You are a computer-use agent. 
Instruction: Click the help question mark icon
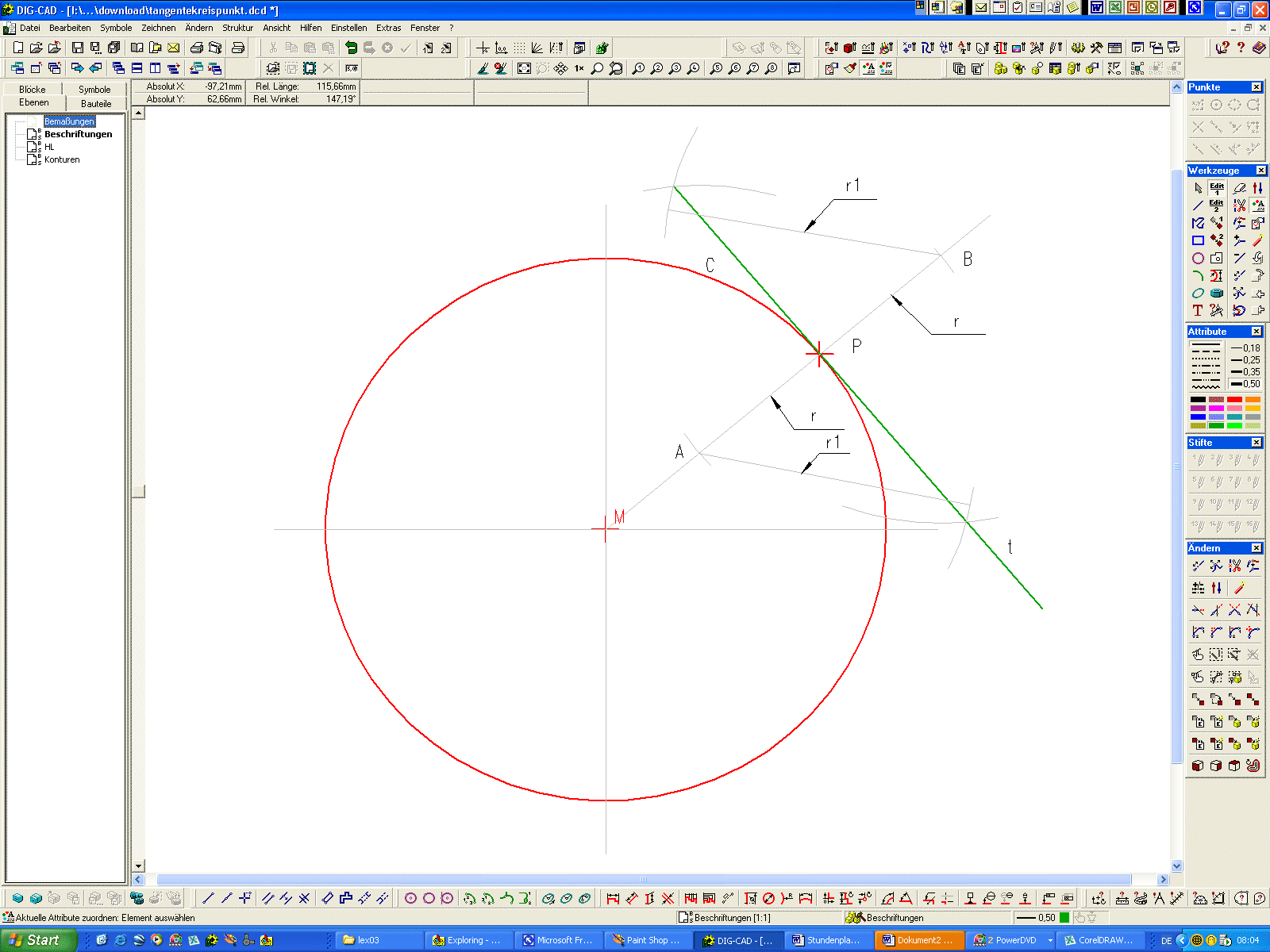[x=1241, y=48]
